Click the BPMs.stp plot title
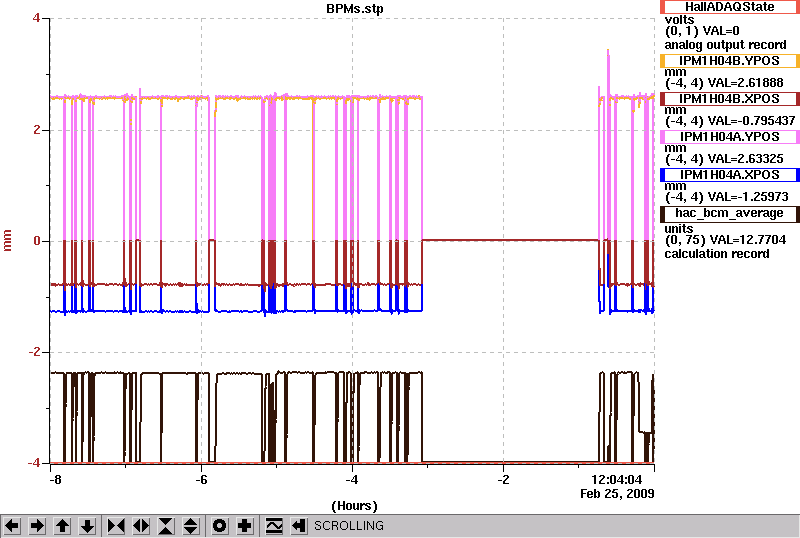The image size is (800, 538). point(355,9)
